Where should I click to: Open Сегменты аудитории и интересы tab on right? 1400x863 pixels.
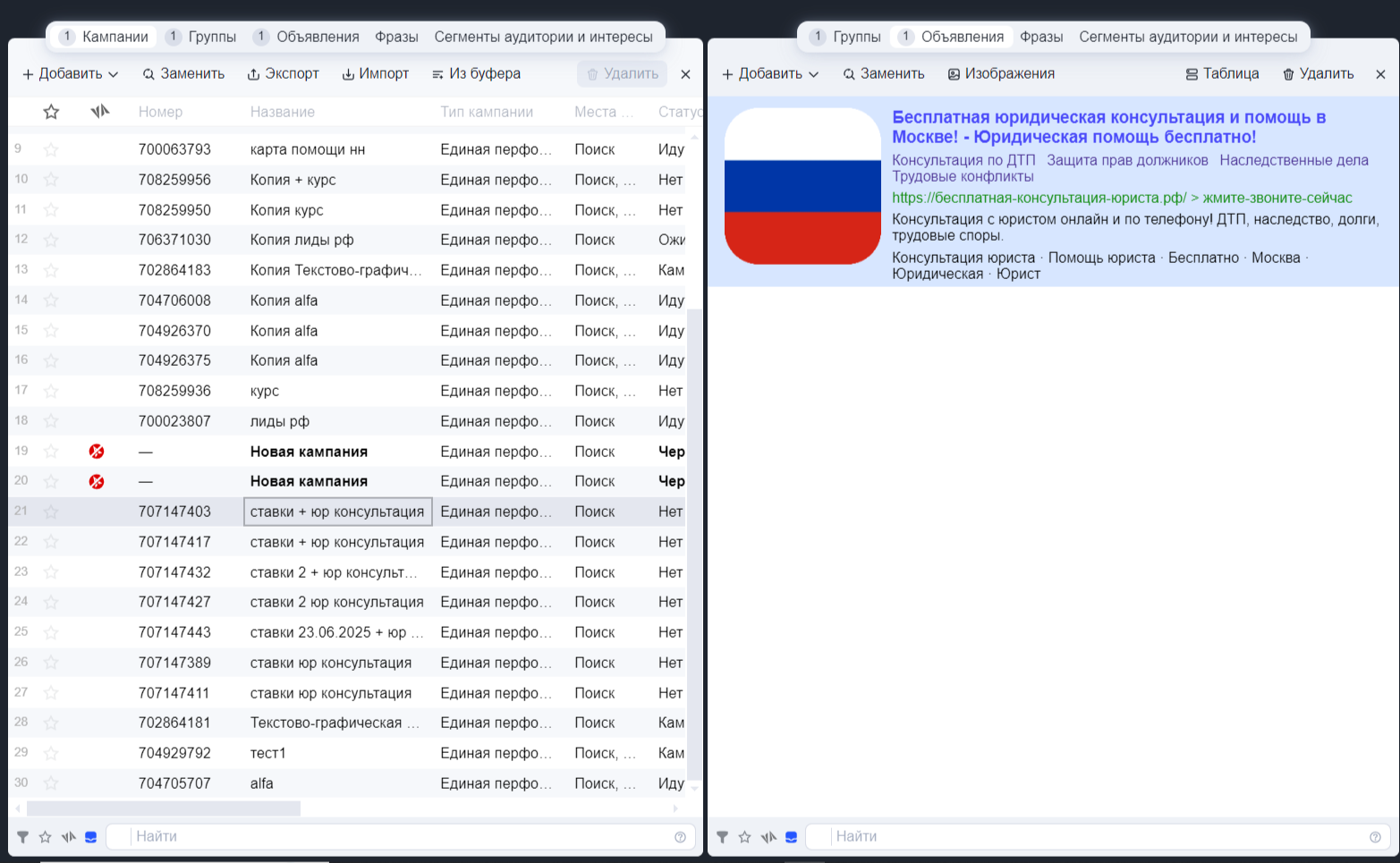coord(1188,37)
